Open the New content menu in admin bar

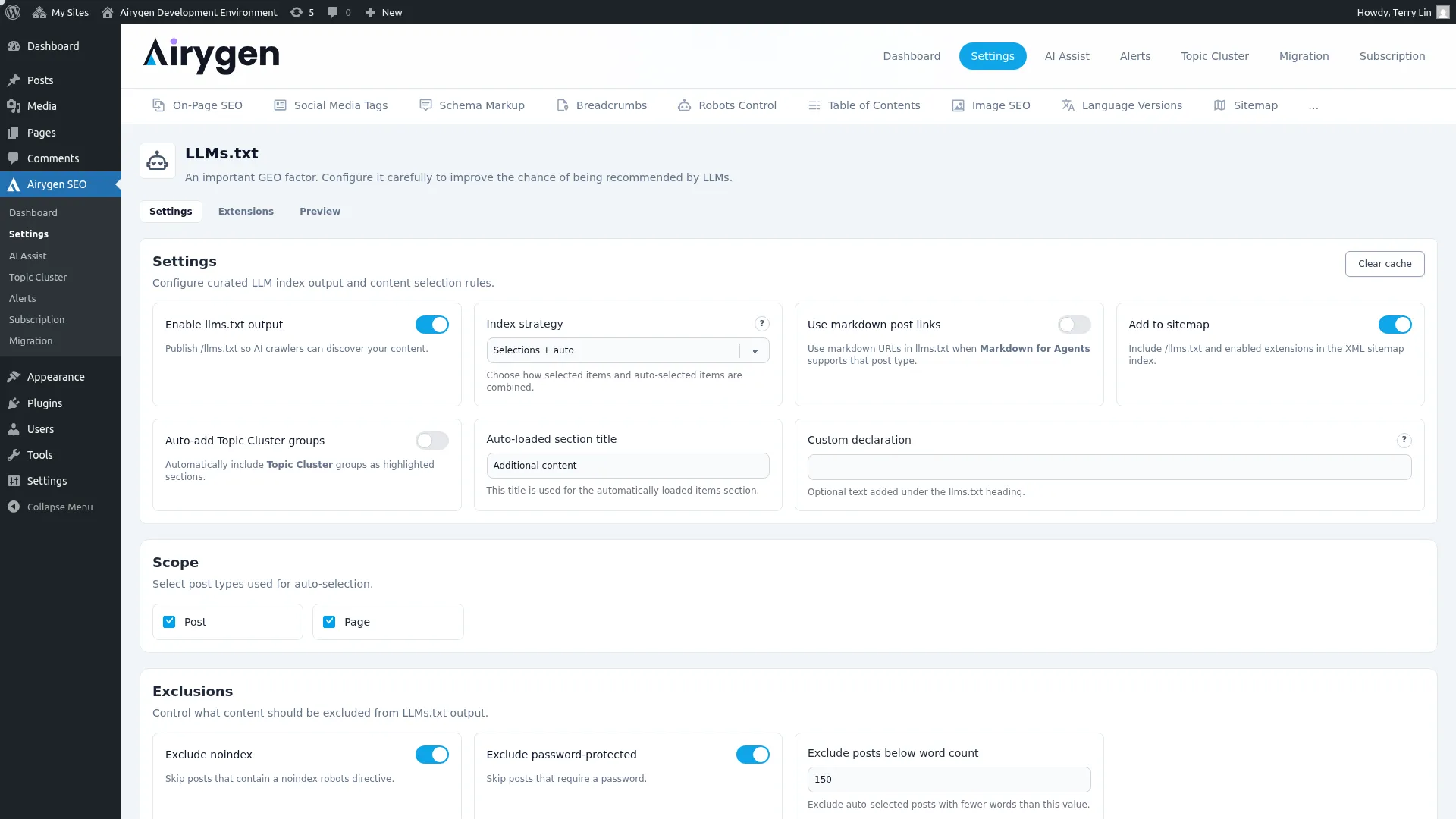click(384, 12)
